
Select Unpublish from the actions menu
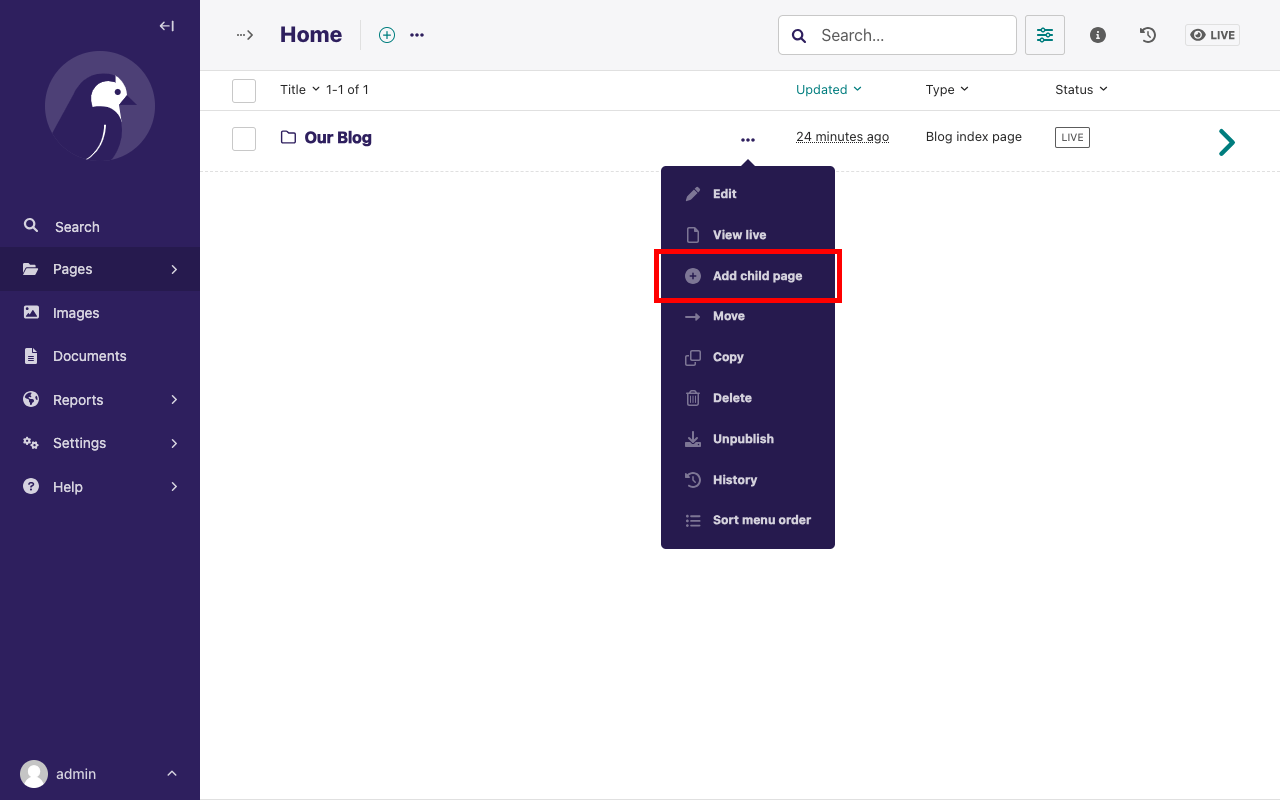pyautogui.click(x=743, y=438)
